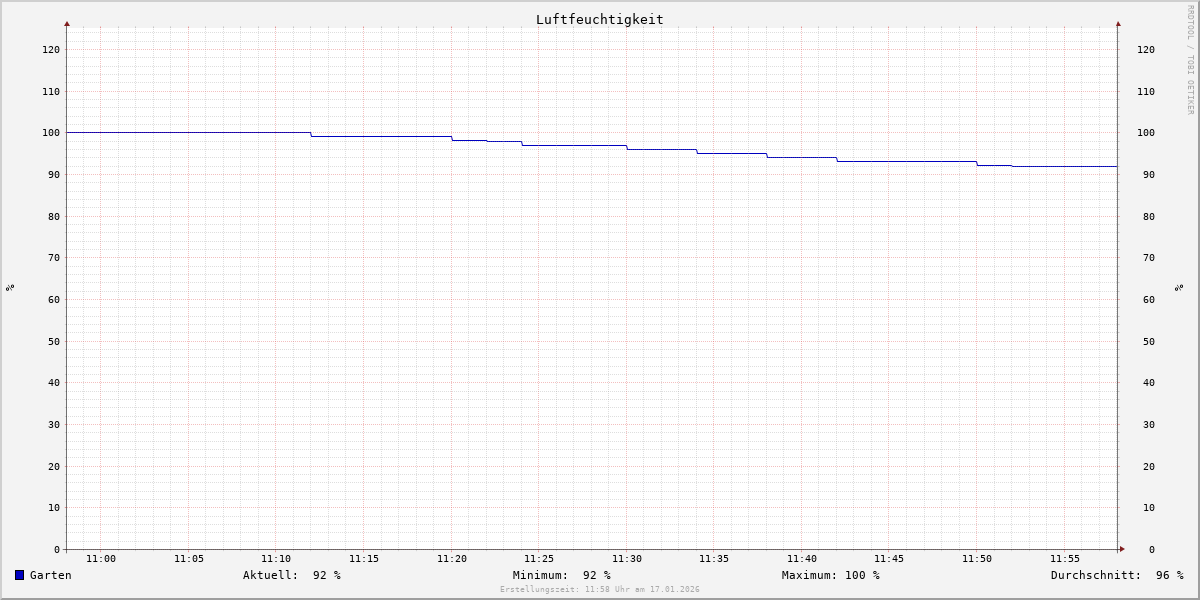The width and height of the screenshot is (1200, 600).
Task: Click the 120 label on right axis
Action: tap(1146, 49)
